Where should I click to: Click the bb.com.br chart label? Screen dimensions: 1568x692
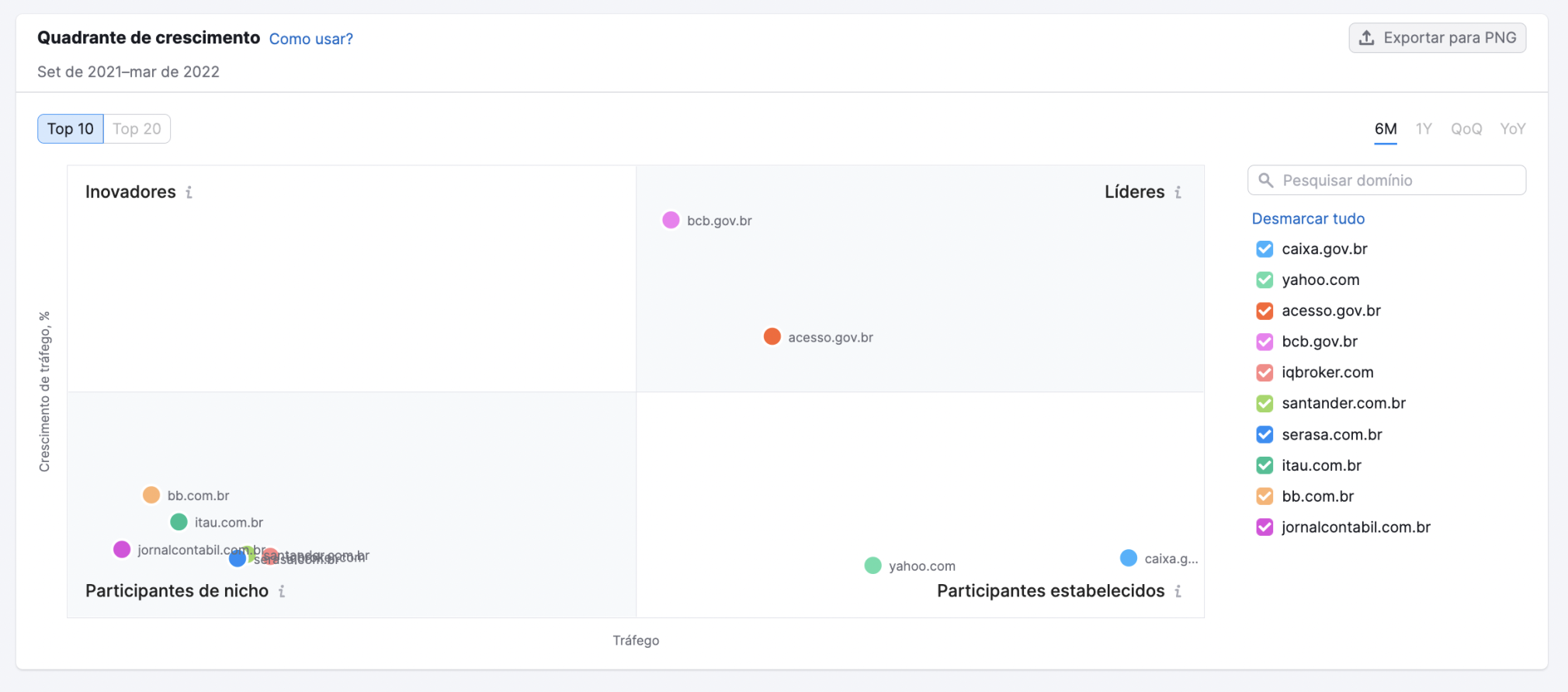pyautogui.click(x=198, y=496)
